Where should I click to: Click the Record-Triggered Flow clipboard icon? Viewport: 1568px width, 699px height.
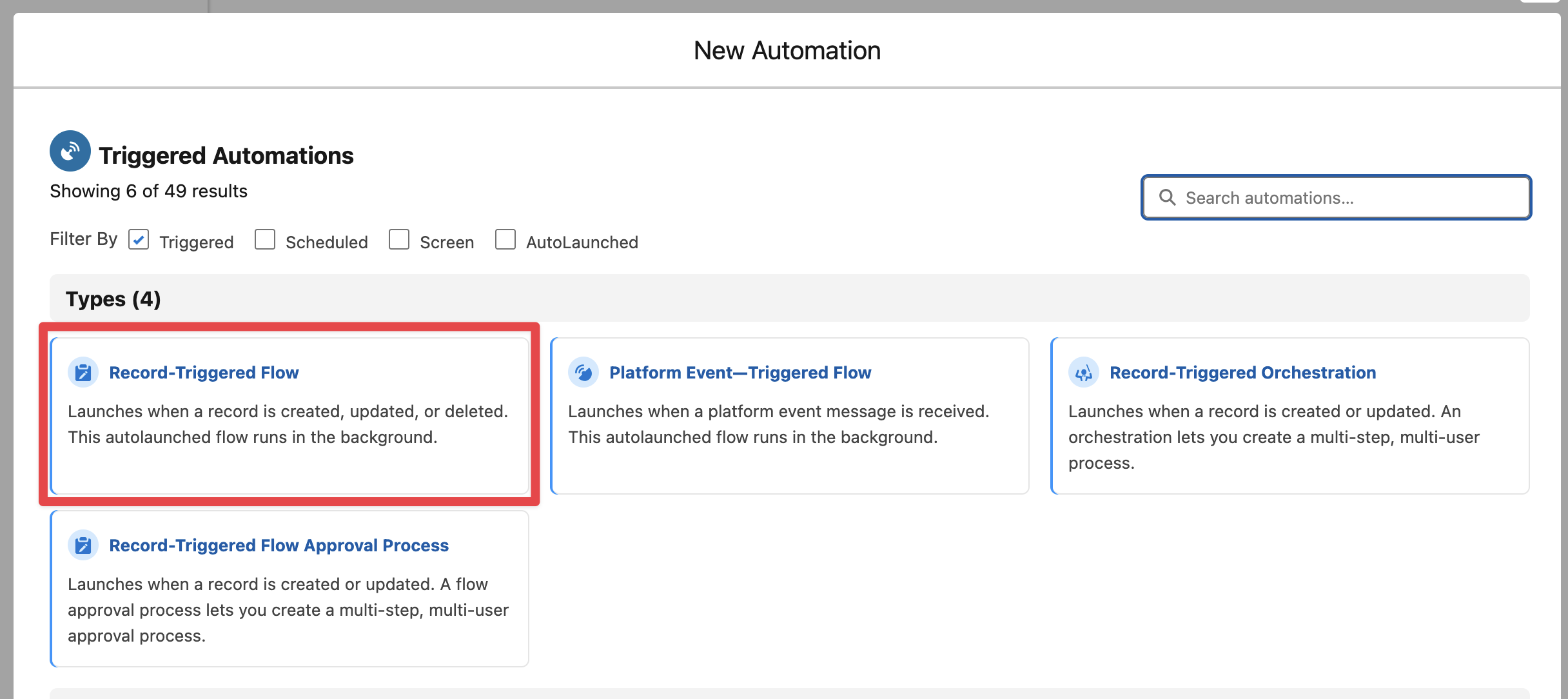[83, 373]
